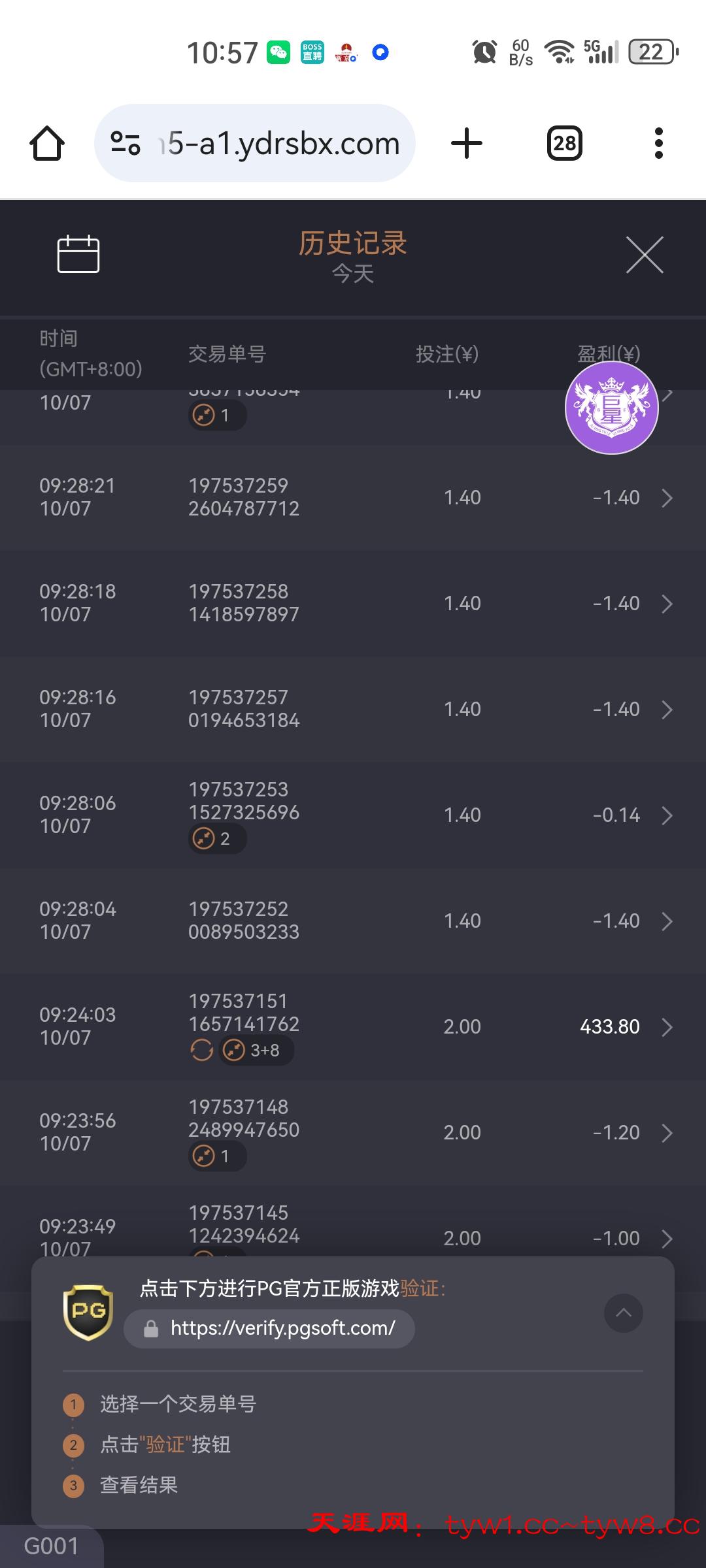Image resolution: width=706 pixels, height=1568 pixels.
Task: Expand details for the 433.80 profit record
Action: pos(667,1027)
